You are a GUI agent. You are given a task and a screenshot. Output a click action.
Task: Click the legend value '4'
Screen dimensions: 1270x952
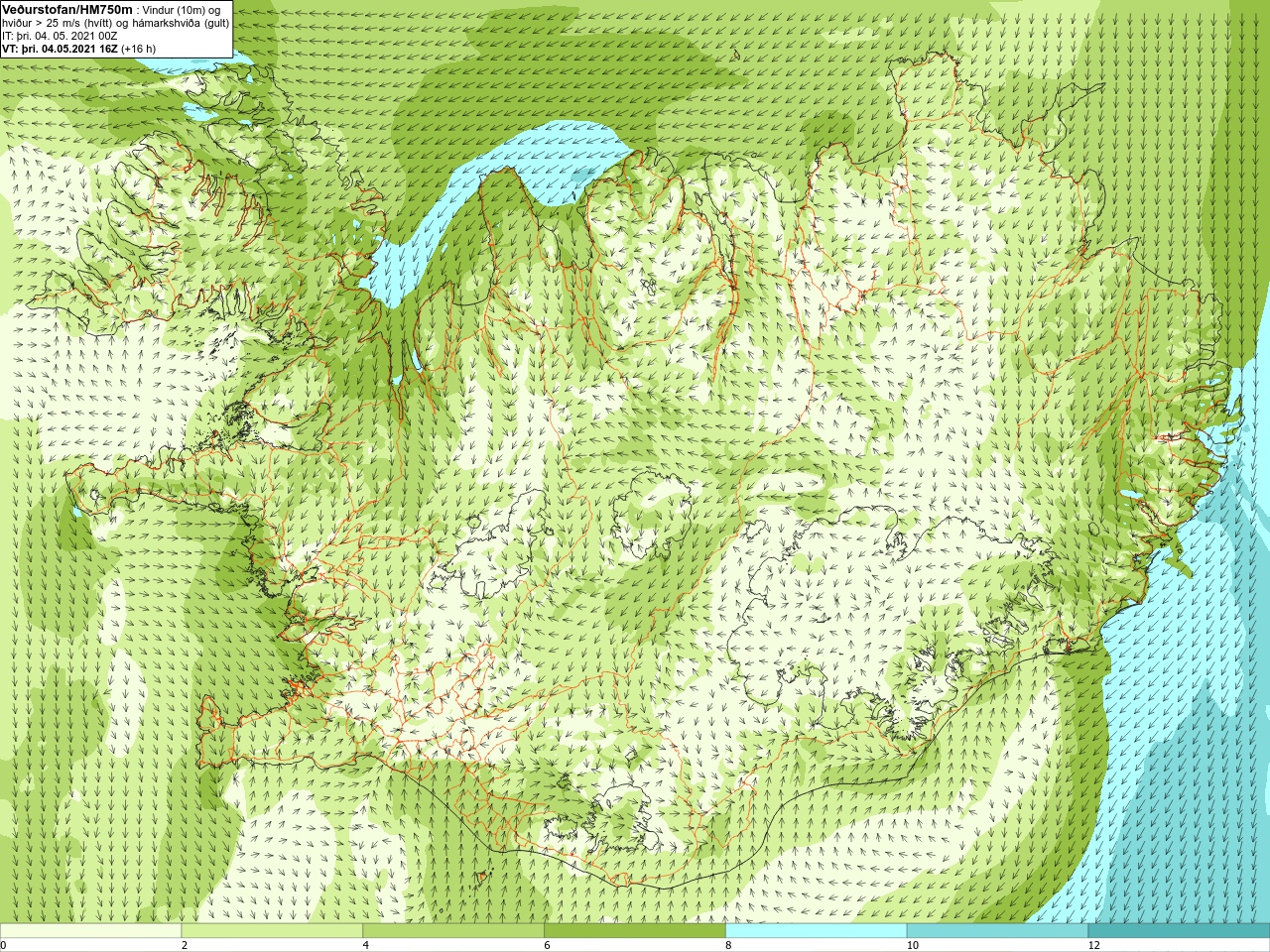click(x=366, y=945)
